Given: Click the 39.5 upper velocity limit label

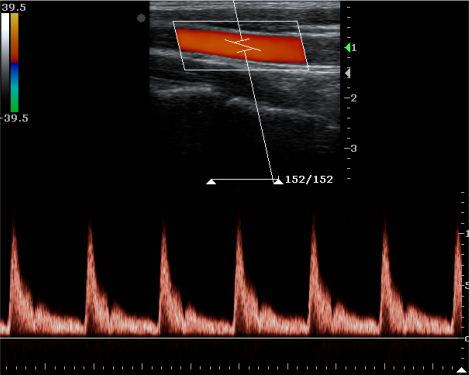Looking at the screenshot, I should tap(14, 8).
